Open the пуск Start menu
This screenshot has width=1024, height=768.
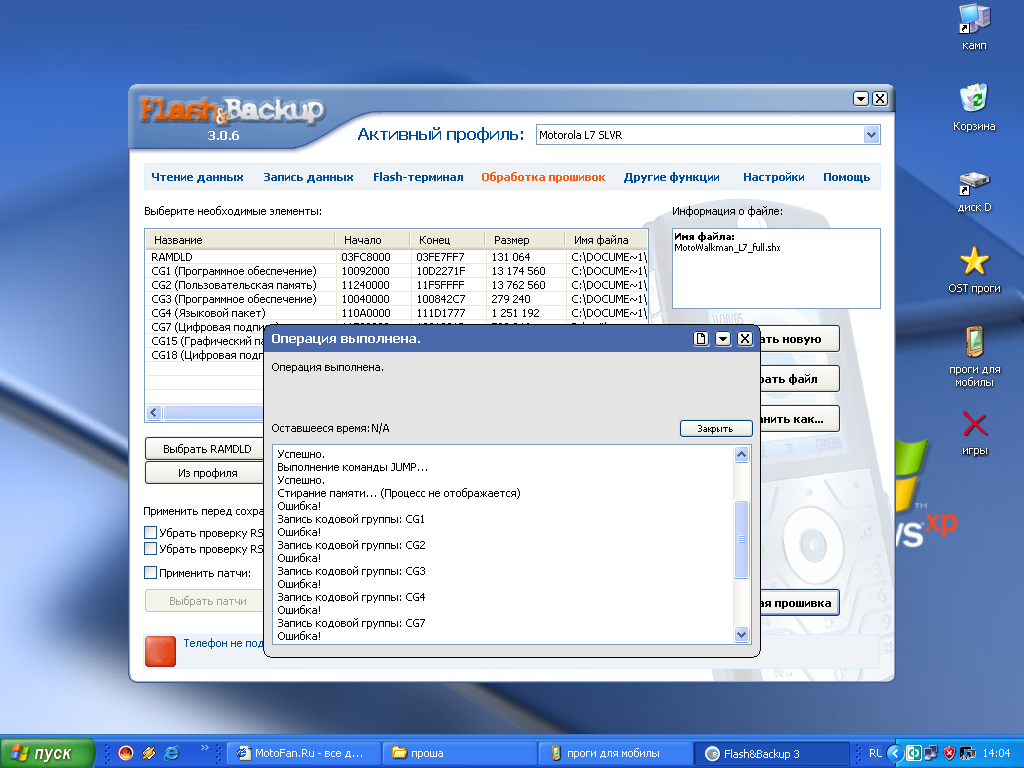pos(47,753)
